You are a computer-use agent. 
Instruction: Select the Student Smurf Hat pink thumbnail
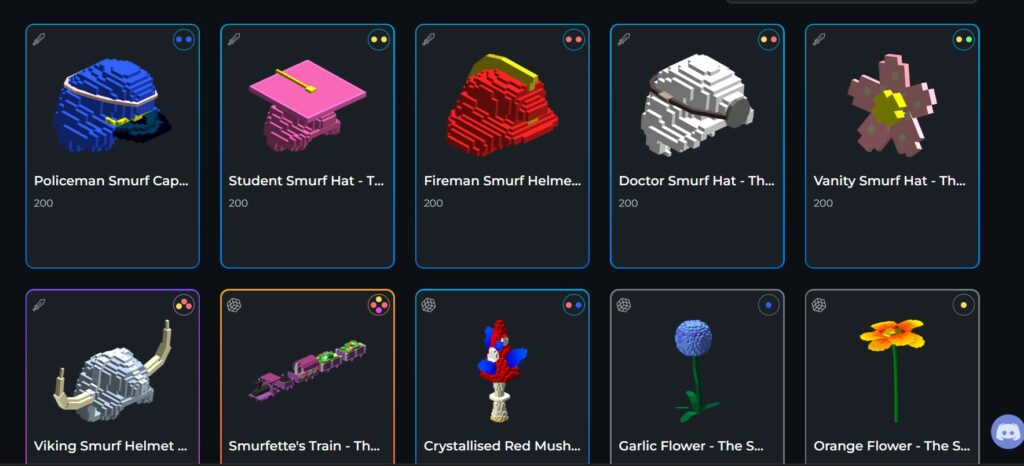coord(307,105)
